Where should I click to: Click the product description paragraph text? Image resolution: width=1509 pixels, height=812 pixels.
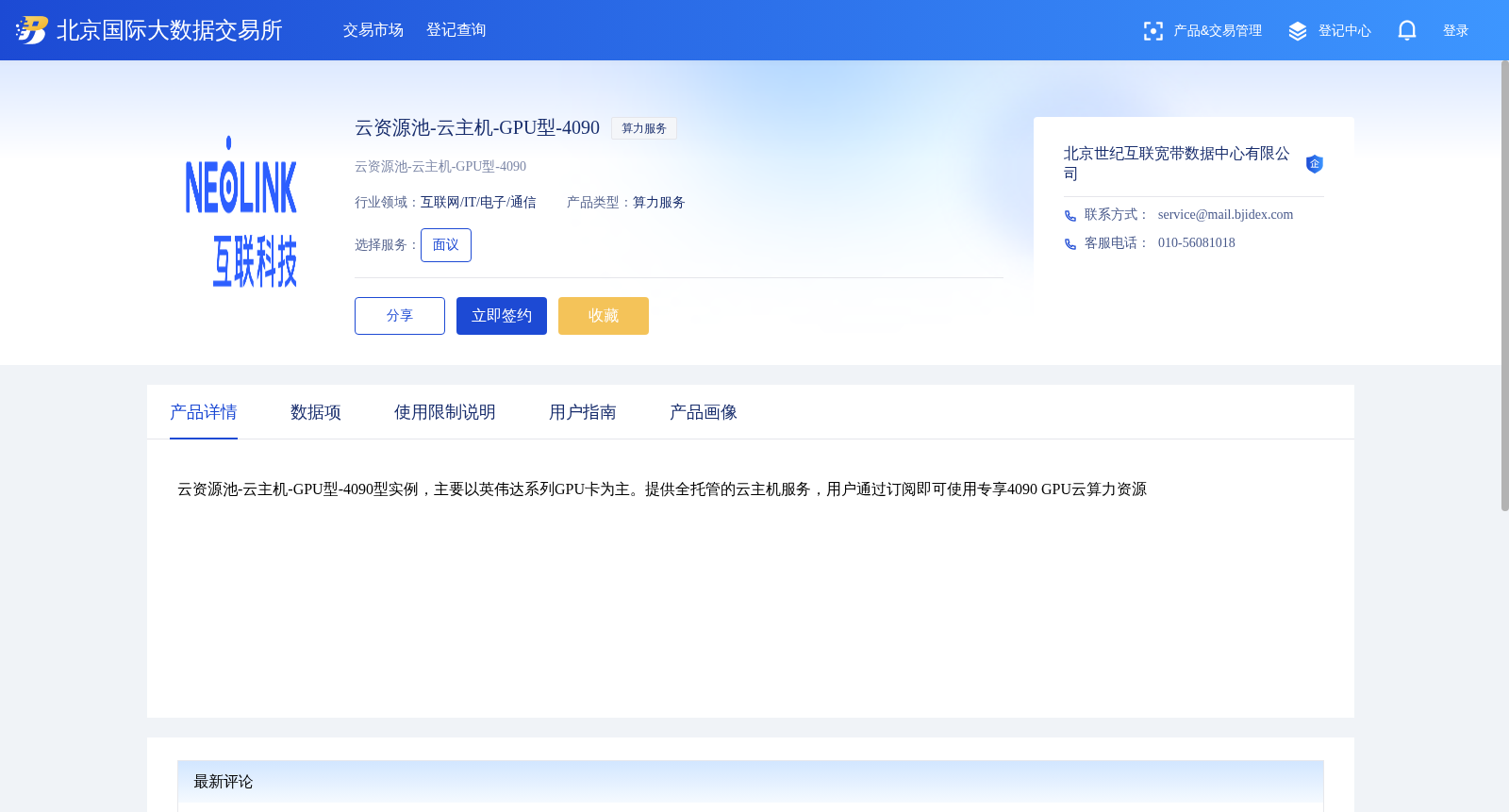[x=662, y=489]
